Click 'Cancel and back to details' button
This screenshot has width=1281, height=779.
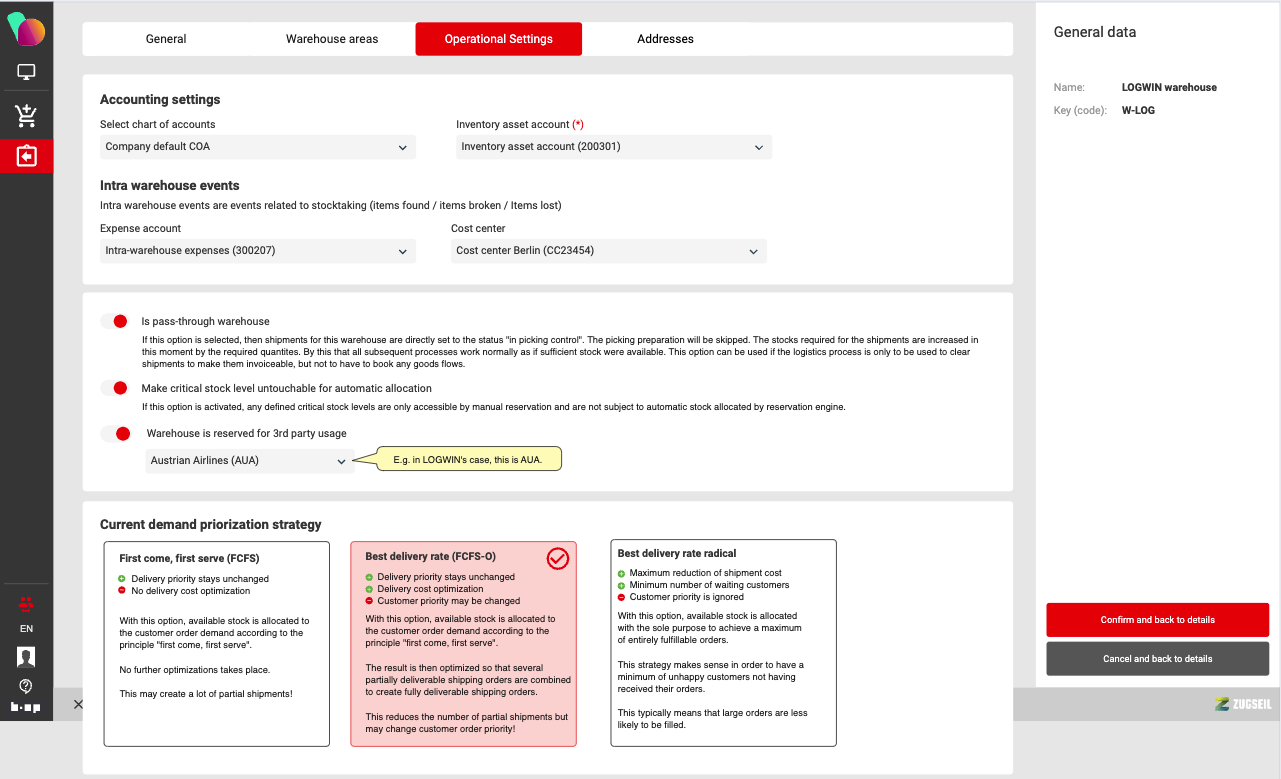click(1157, 659)
